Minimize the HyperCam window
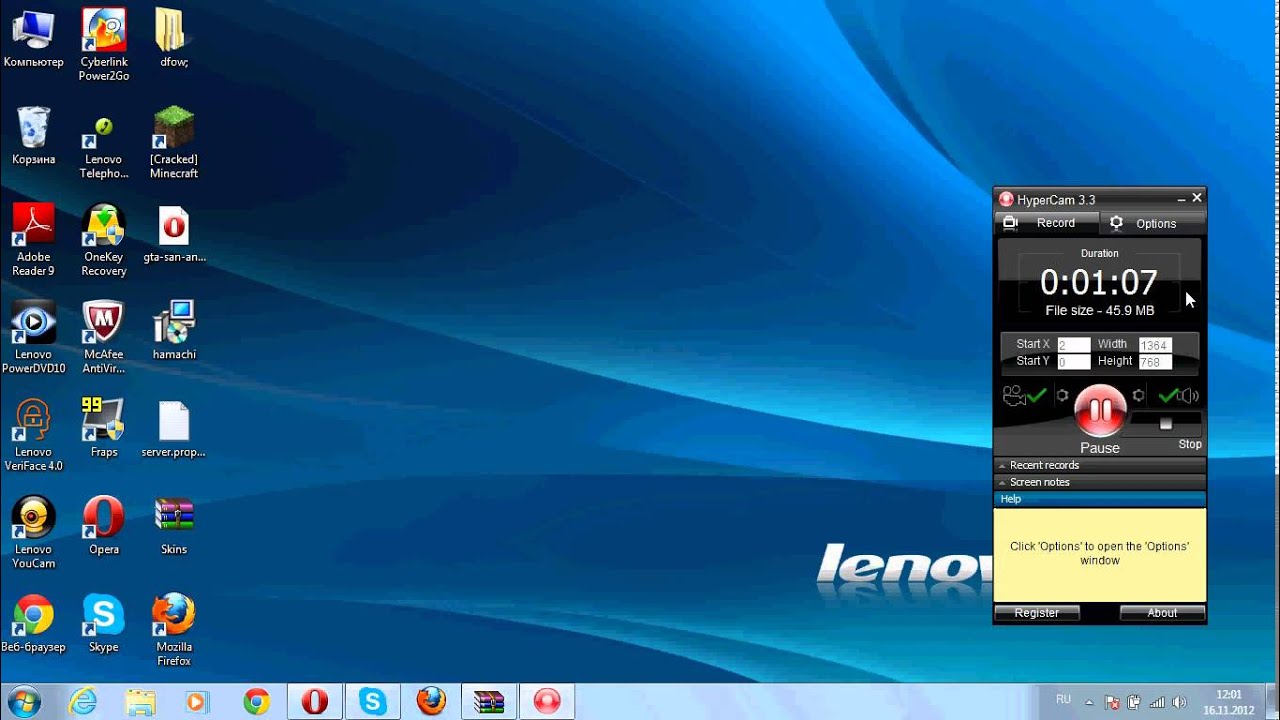This screenshot has height=720, width=1280. pos(1181,199)
